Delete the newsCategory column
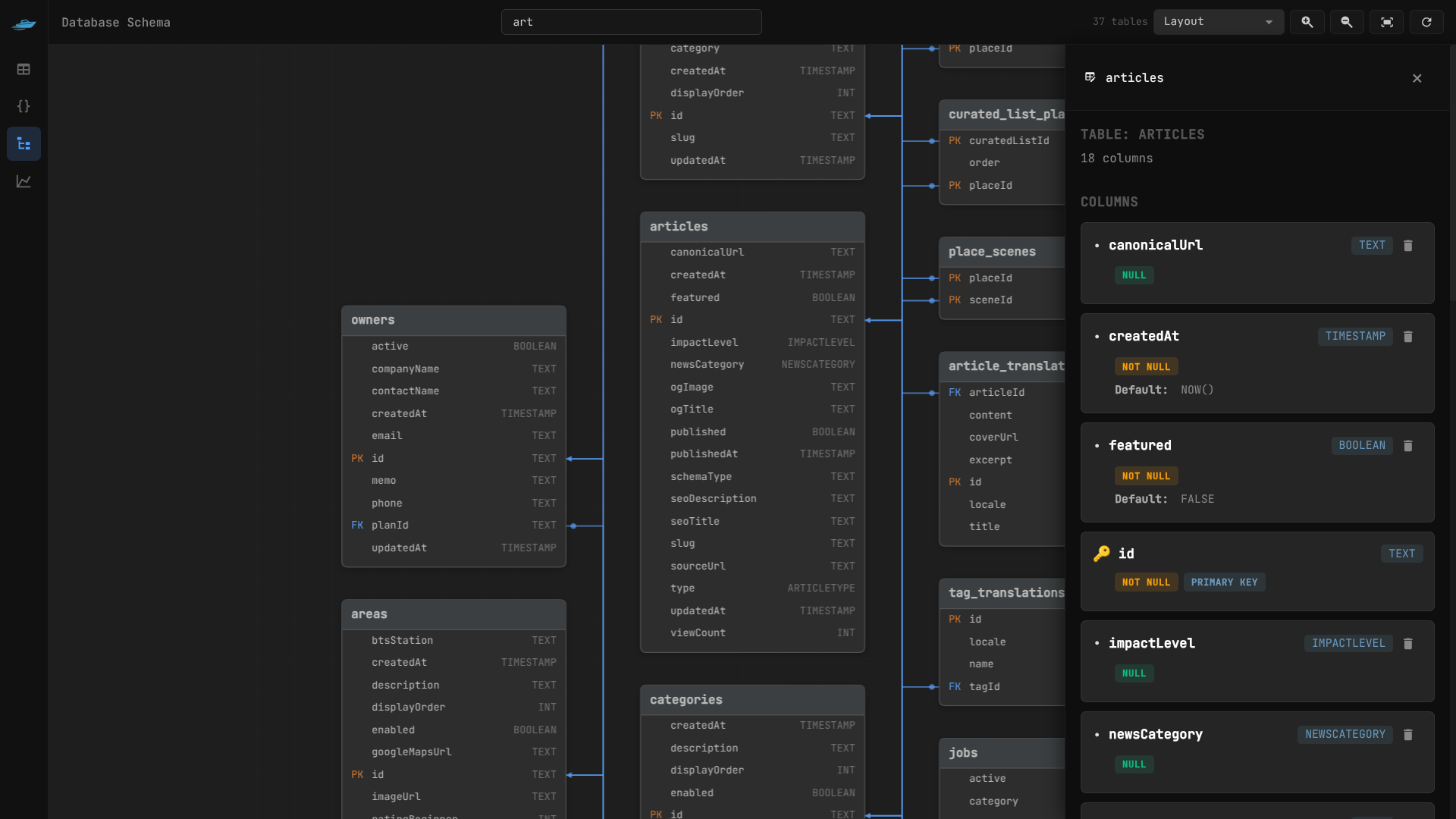This screenshot has width=1456, height=819. point(1408,735)
